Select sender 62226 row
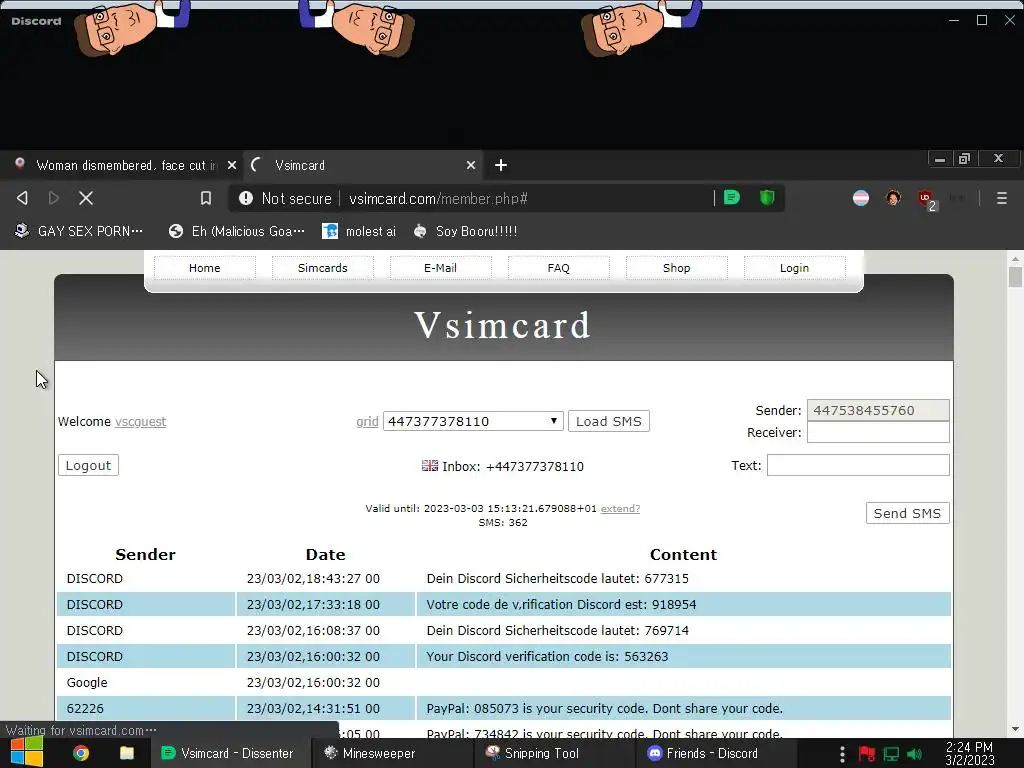 [x=504, y=709]
